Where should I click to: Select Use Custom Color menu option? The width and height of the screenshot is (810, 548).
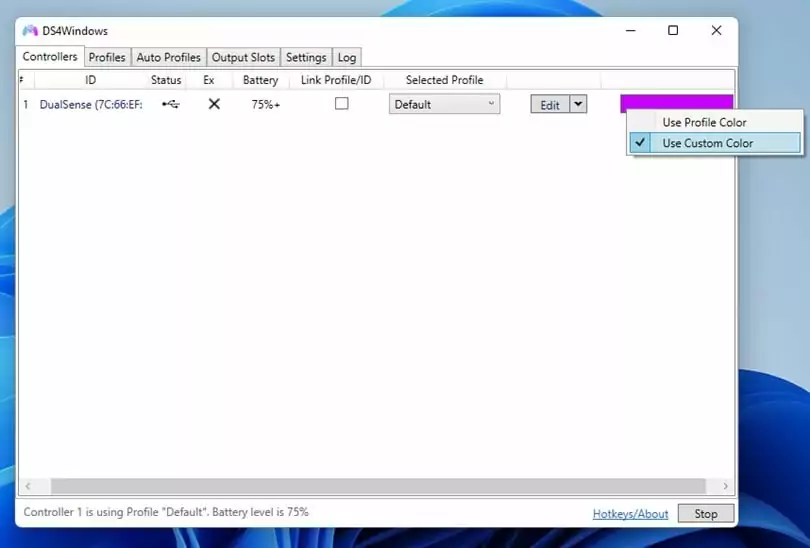pos(707,143)
